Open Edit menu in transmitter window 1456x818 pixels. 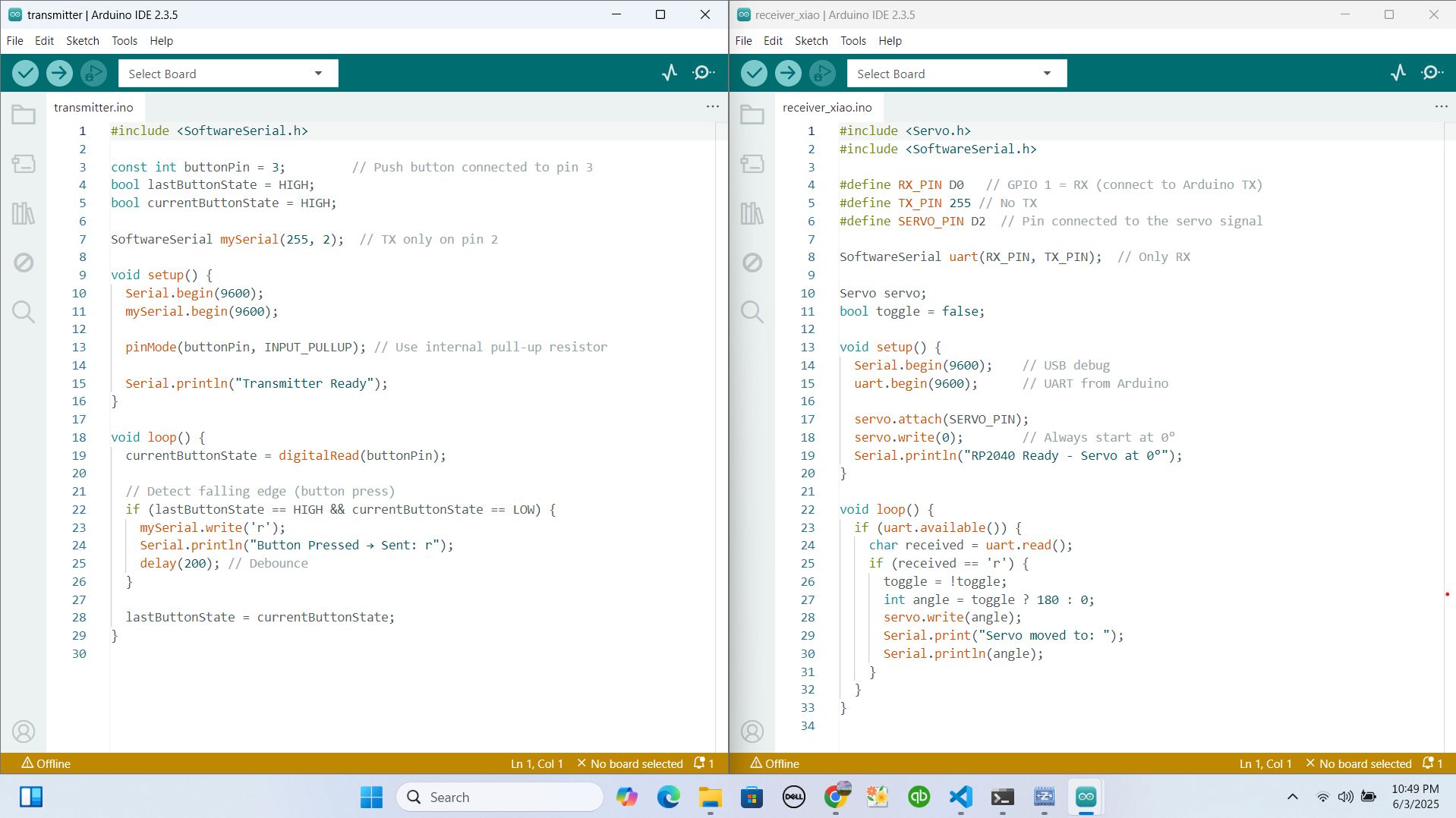[x=44, y=41]
